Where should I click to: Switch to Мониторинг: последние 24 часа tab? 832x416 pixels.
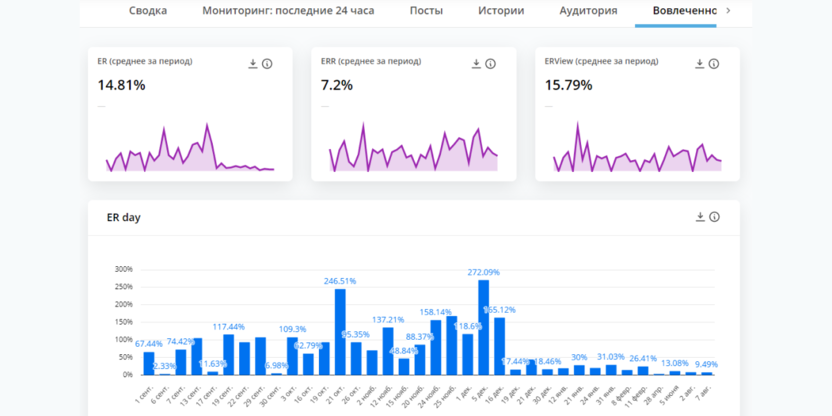pyautogui.click(x=288, y=11)
